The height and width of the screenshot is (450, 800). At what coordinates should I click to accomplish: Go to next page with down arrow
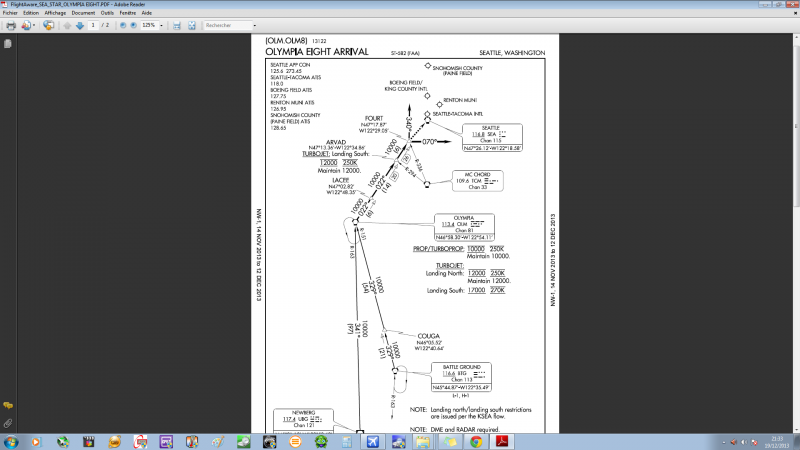(79, 25)
